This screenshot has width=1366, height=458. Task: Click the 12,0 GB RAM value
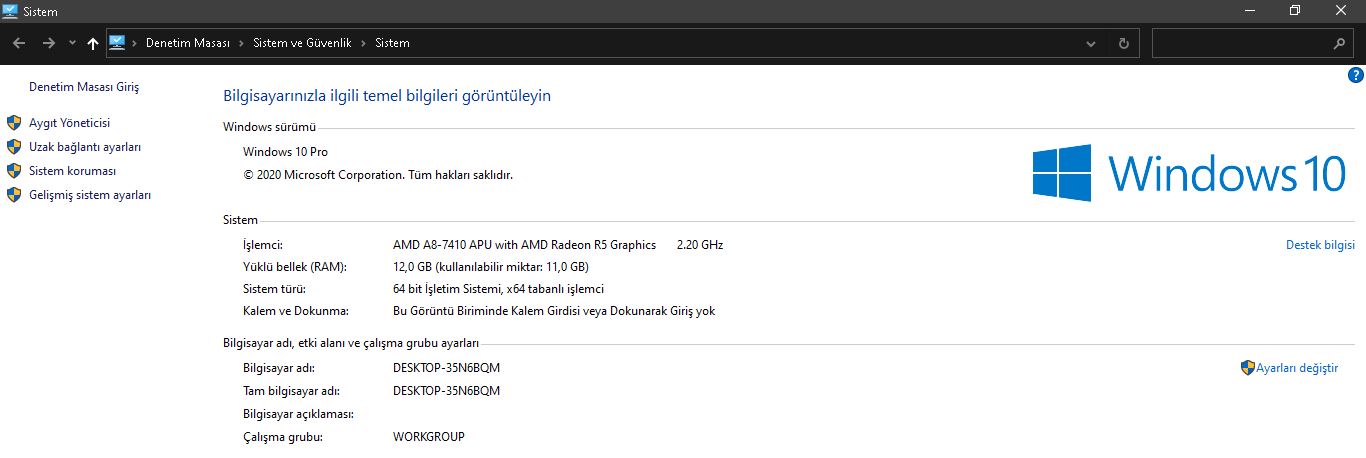click(491, 267)
